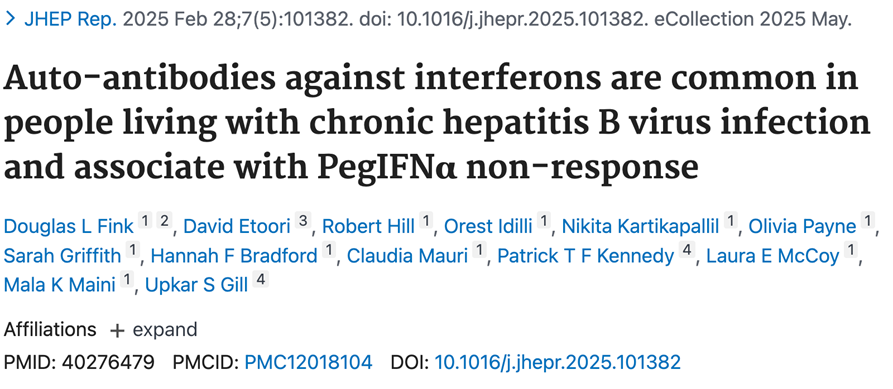Open author Sarah Griffith

(x=62, y=256)
